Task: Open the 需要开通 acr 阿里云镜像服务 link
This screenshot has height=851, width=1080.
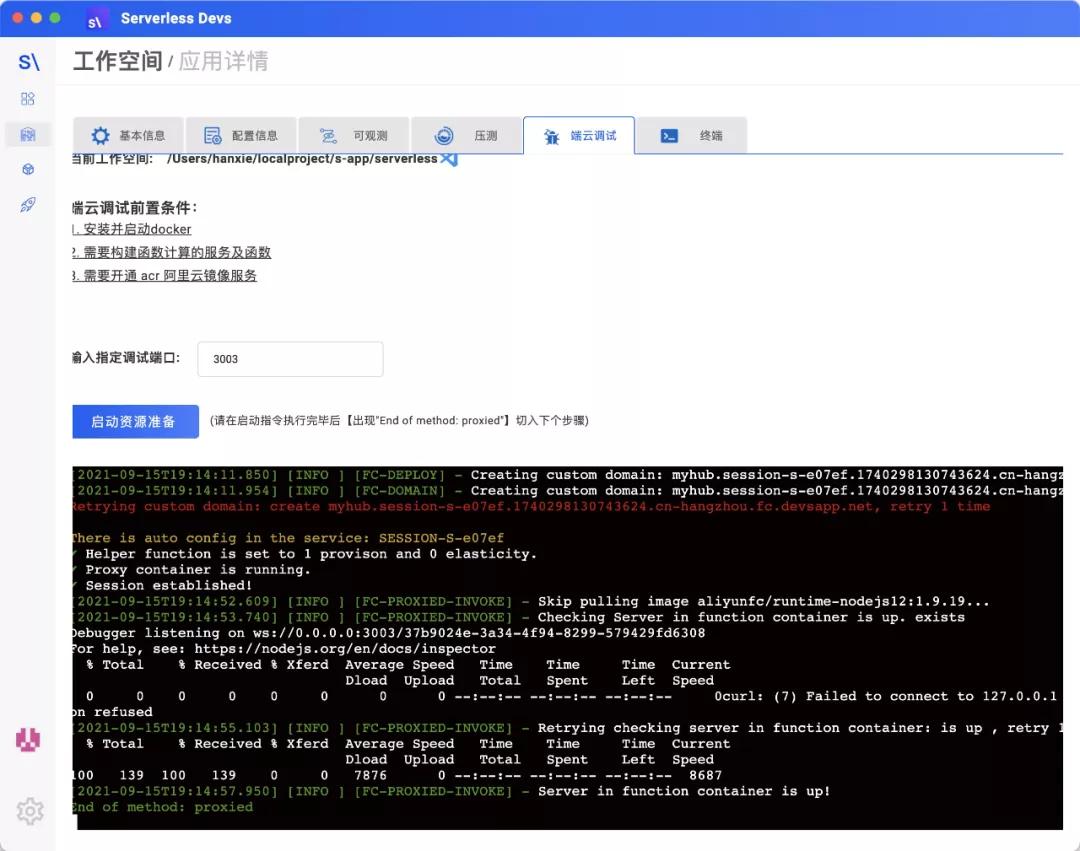Action: [165, 276]
